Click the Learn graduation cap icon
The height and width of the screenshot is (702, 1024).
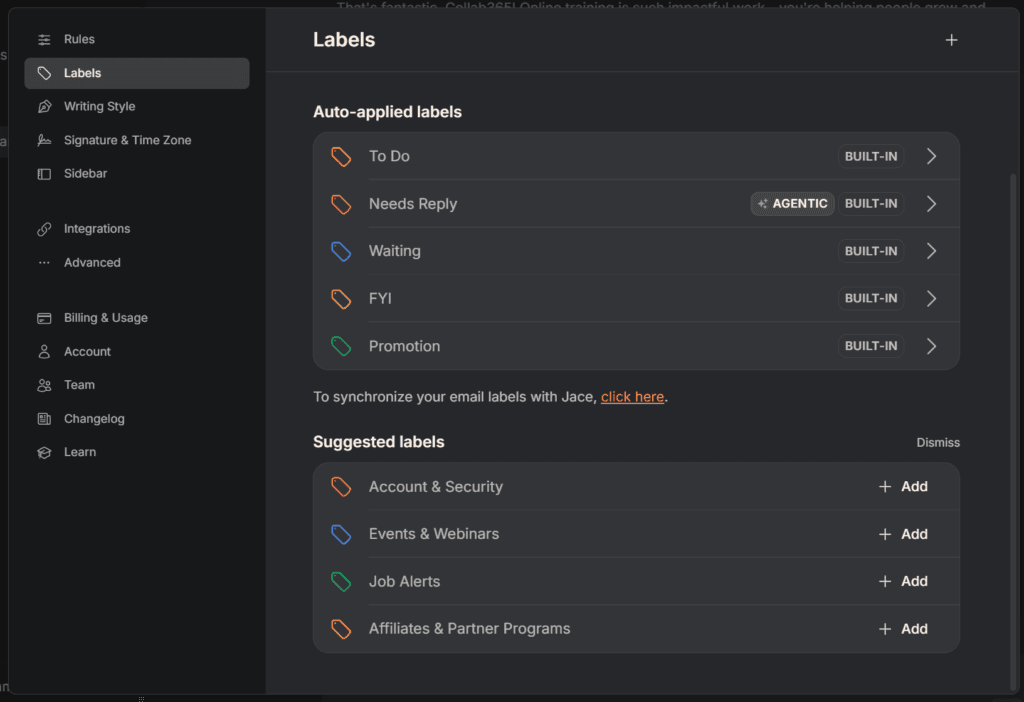tap(44, 452)
